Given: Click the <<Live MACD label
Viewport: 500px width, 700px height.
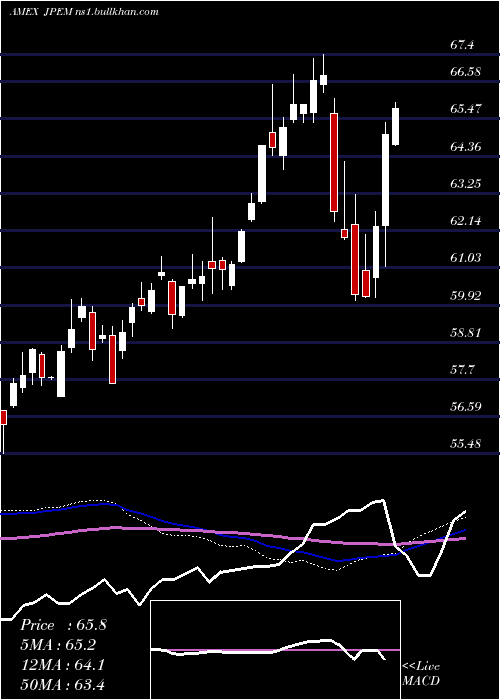Looking at the screenshot, I should coord(421,673).
